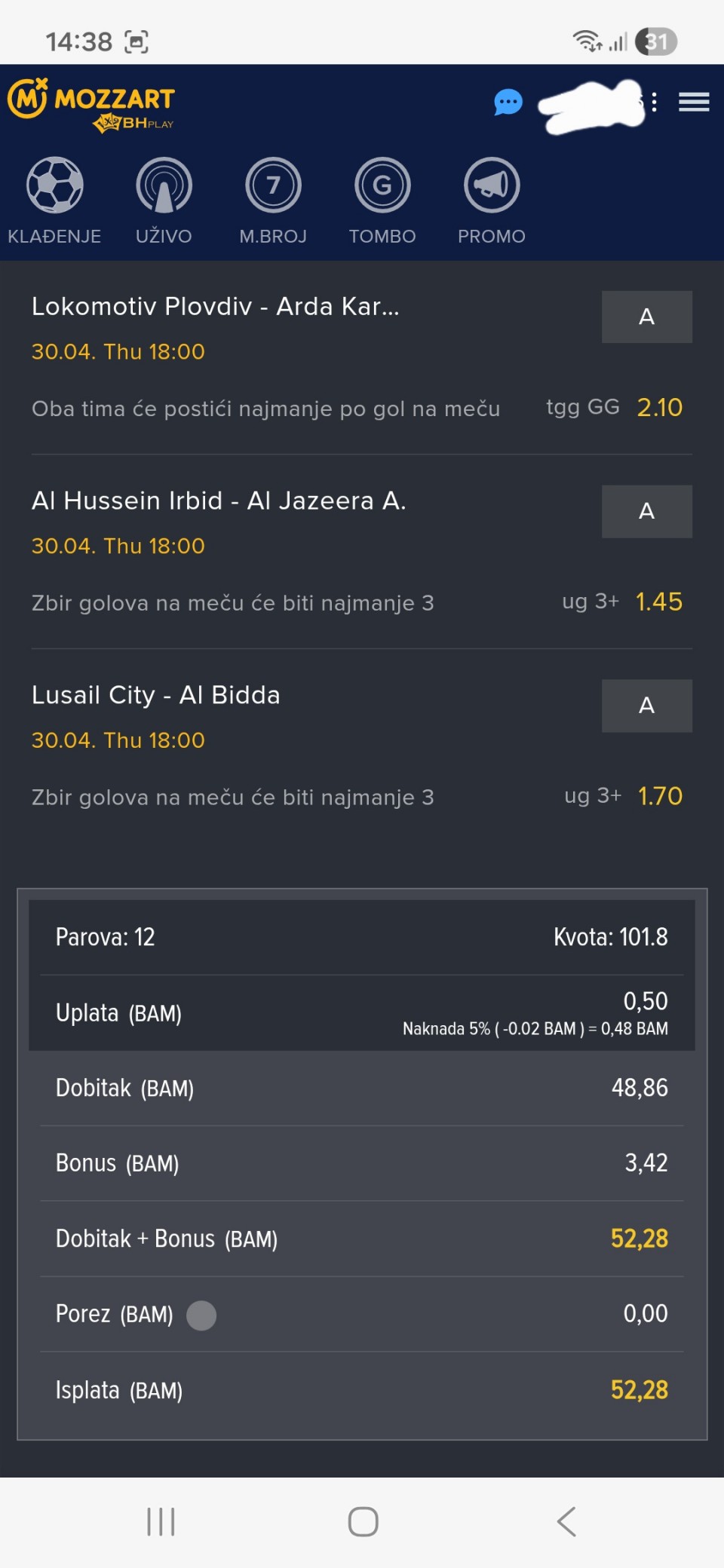Image resolution: width=724 pixels, height=1568 pixels.
Task: Open the Android recent apps button
Action: click(161, 1521)
